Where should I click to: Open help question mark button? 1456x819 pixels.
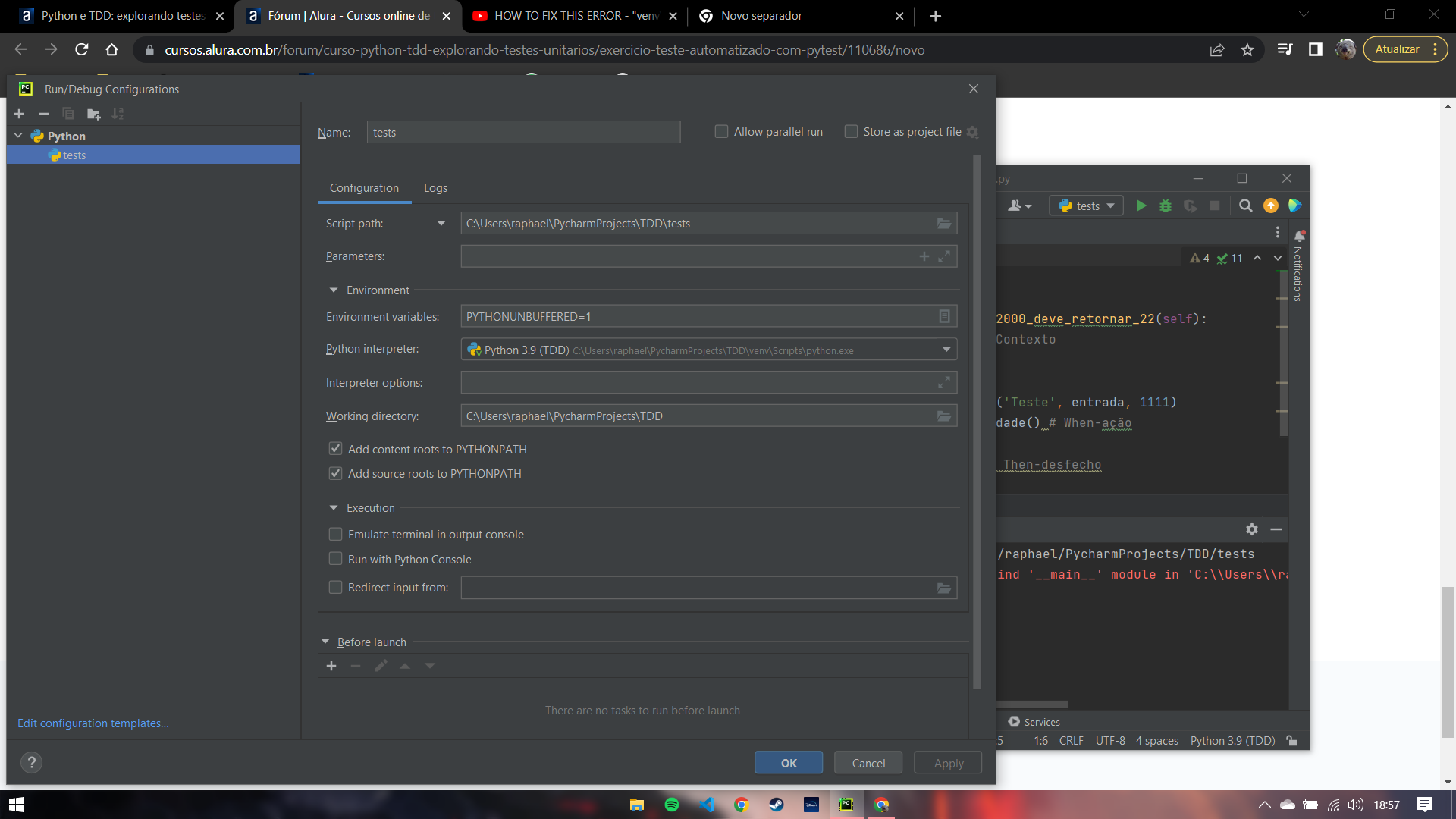(31, 762)
